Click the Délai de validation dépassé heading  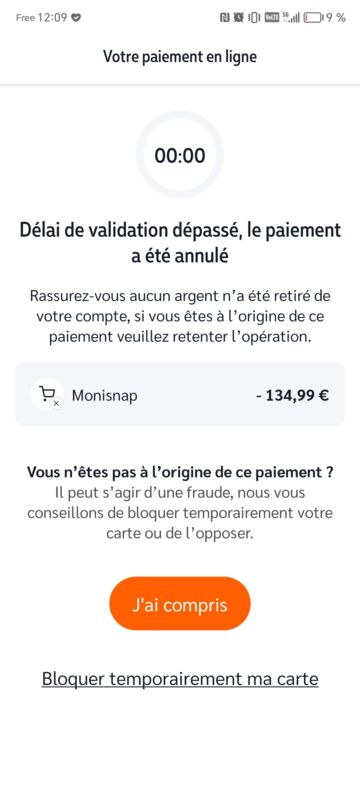click(x=180, y=243)
